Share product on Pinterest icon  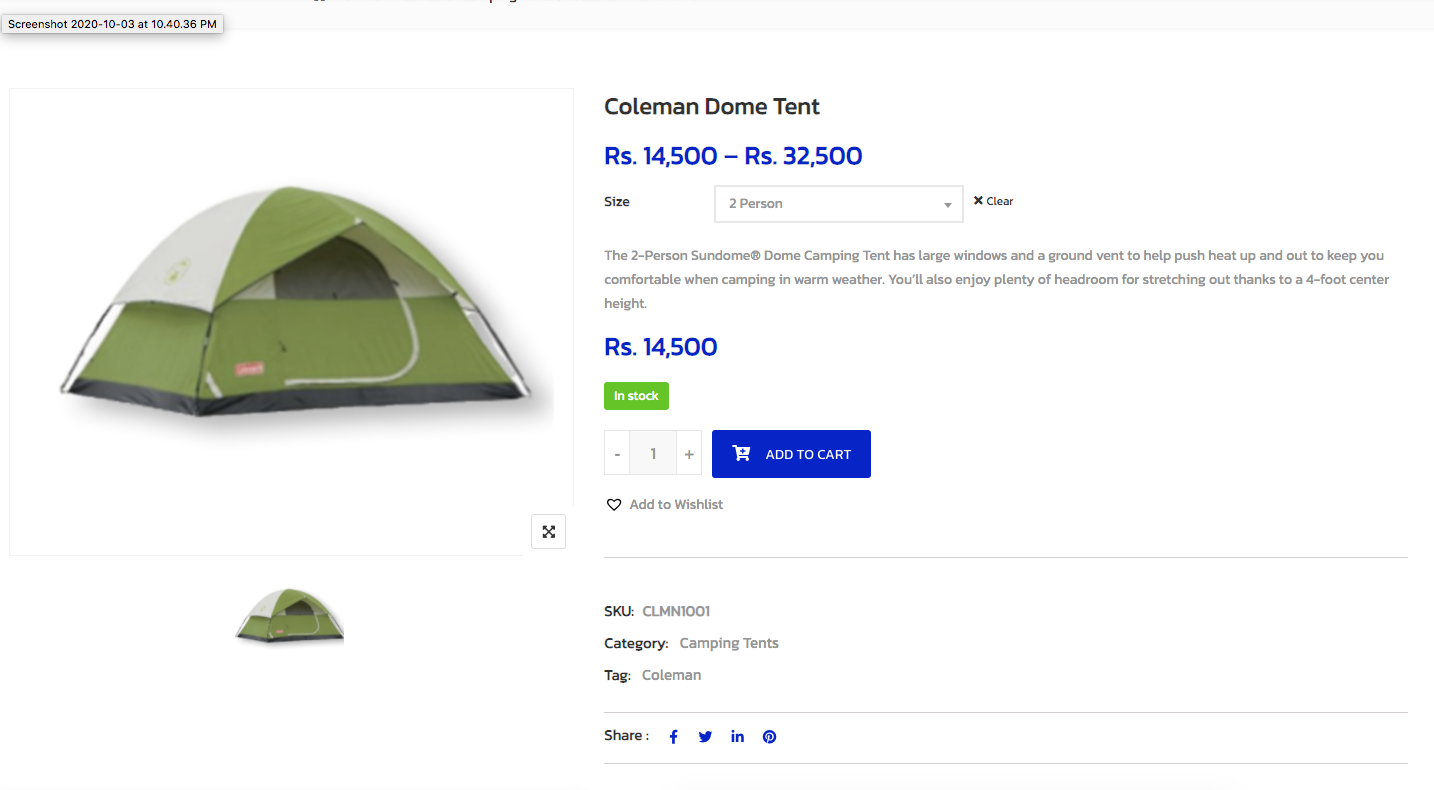[769, 737]
